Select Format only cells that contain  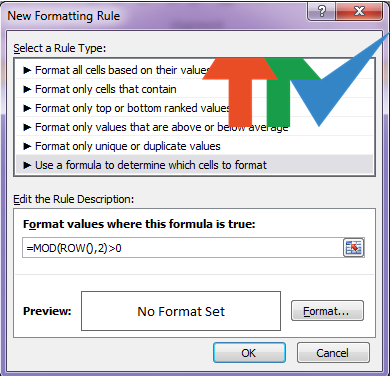[x=194, y=89]
